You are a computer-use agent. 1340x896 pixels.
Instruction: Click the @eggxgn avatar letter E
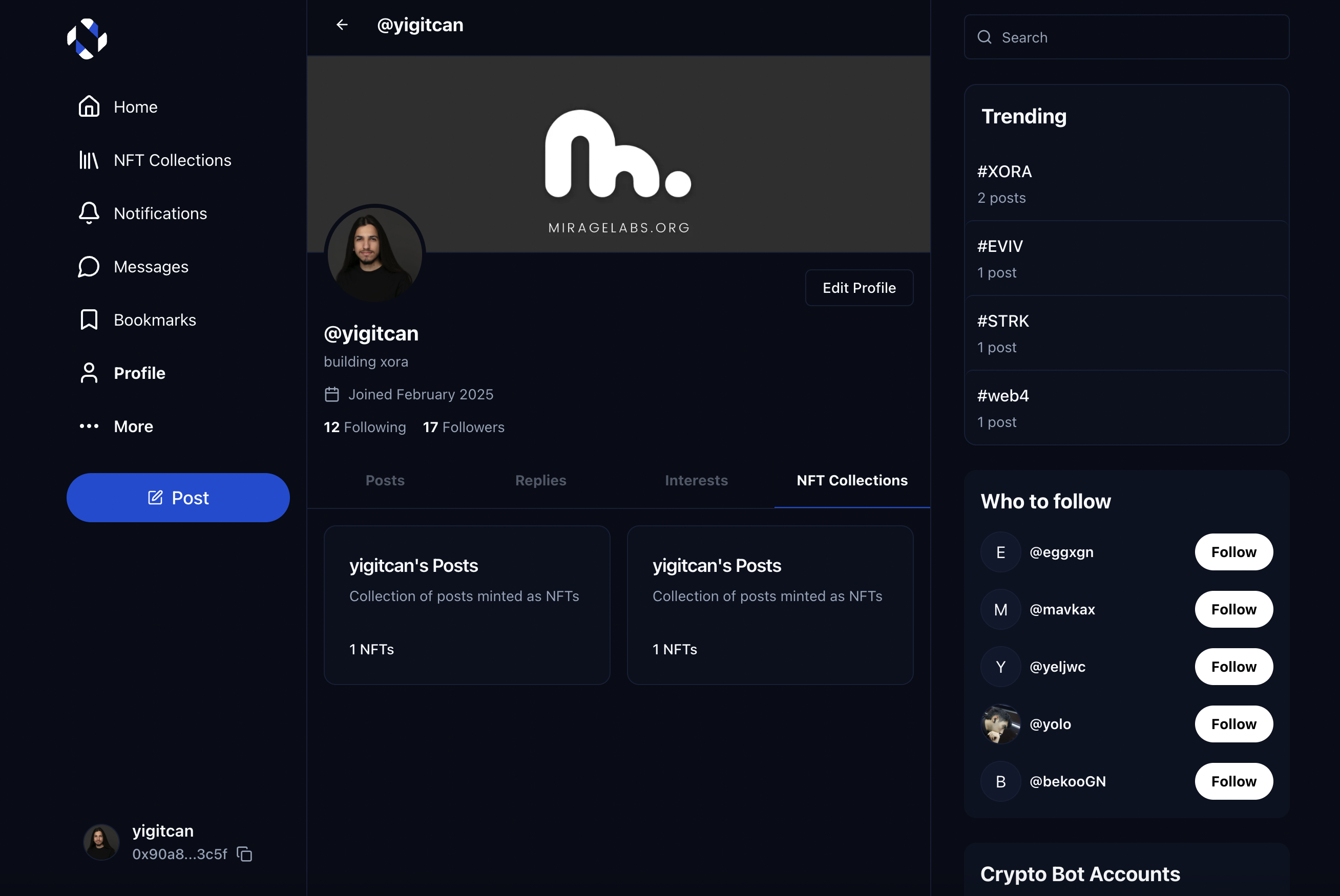[1000, 552]
